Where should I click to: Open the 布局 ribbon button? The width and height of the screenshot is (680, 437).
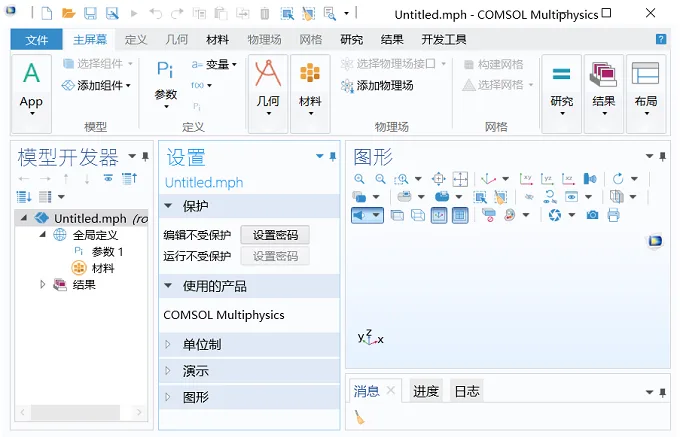[646, 93]
